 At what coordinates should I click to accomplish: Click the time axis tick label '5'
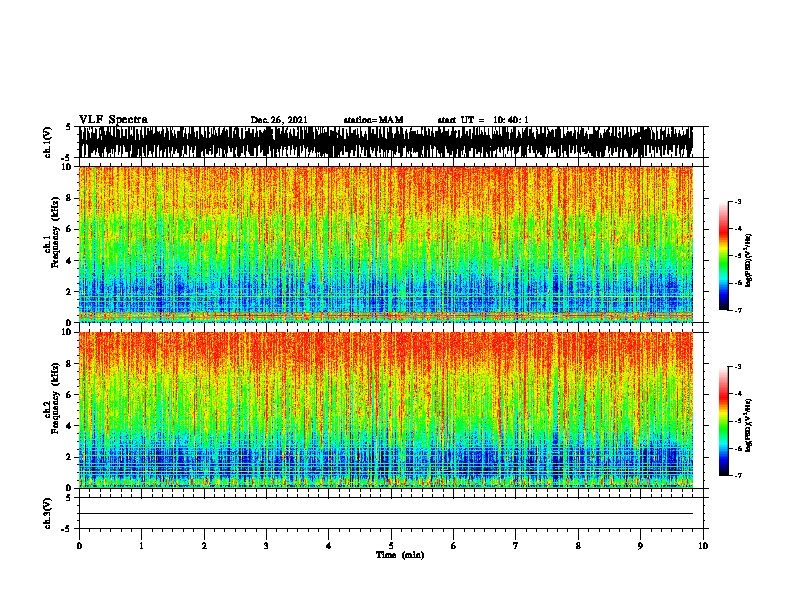pyautogui.click(x=391, y=546)
